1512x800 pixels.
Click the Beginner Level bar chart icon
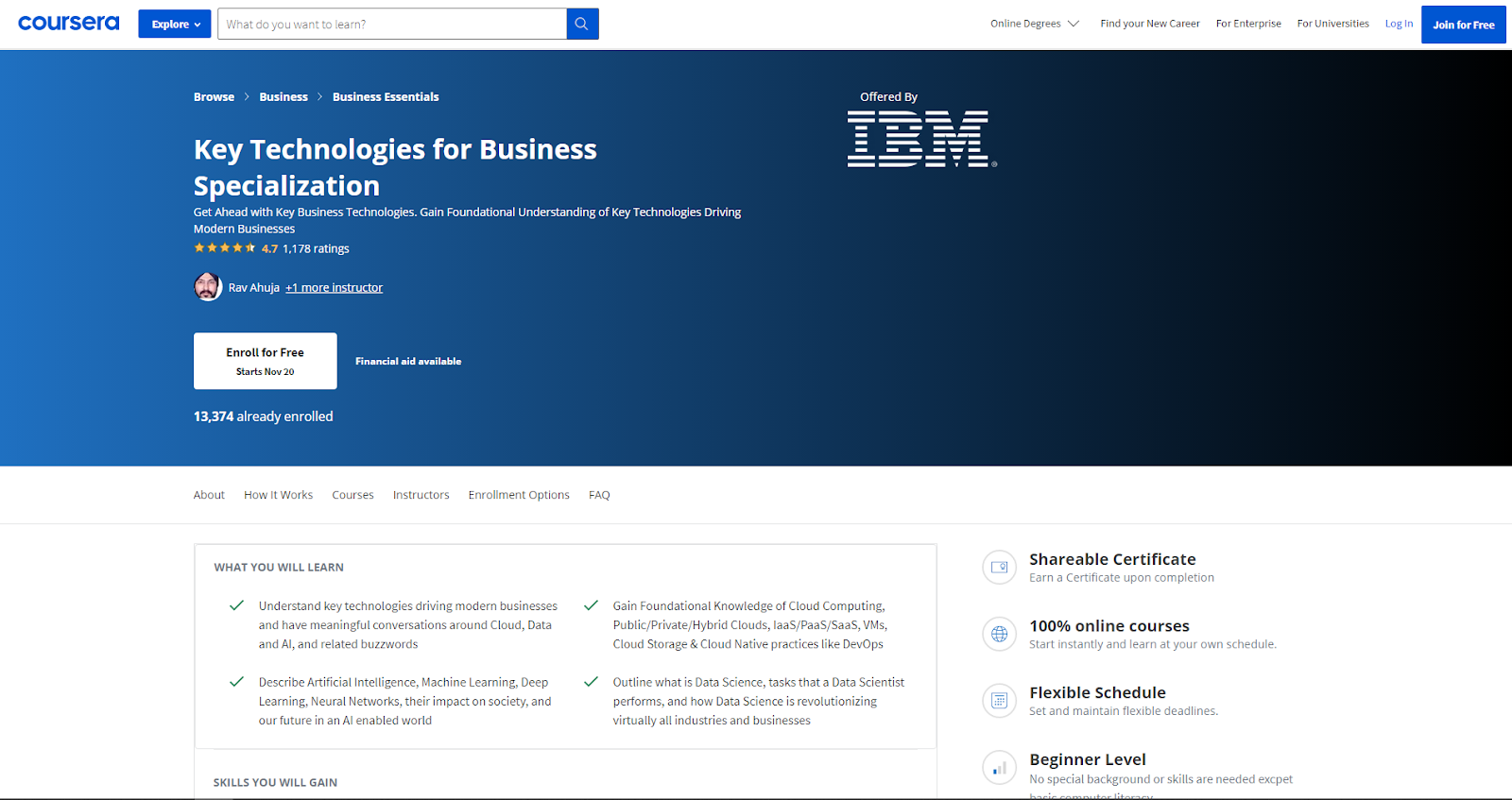click(x=999, y=768)
